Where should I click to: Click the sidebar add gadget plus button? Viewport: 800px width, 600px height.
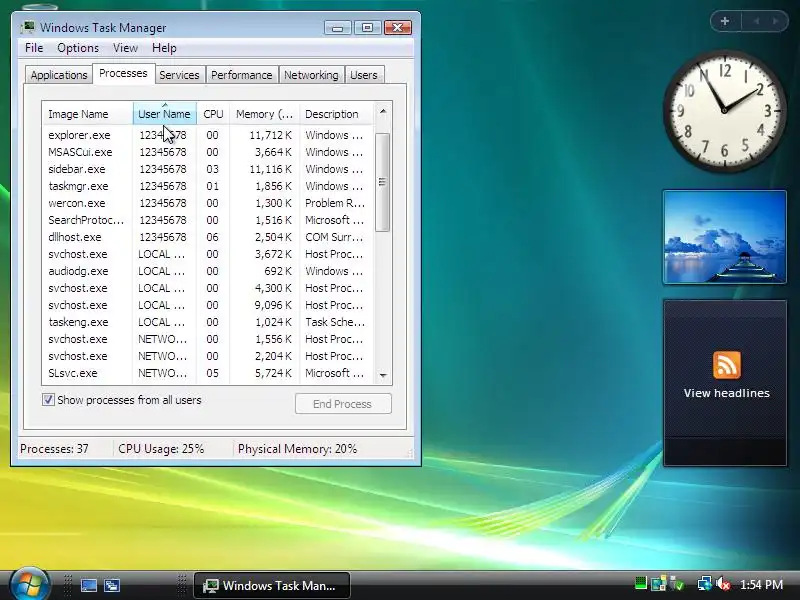724,21
